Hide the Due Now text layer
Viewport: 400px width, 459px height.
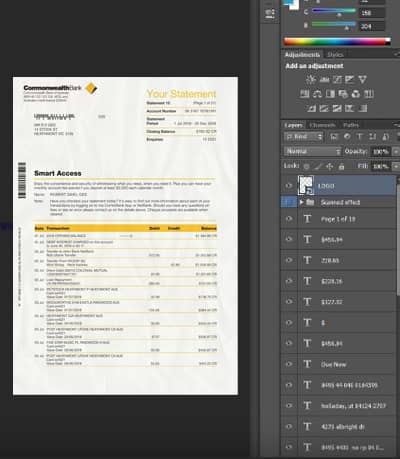289,364
